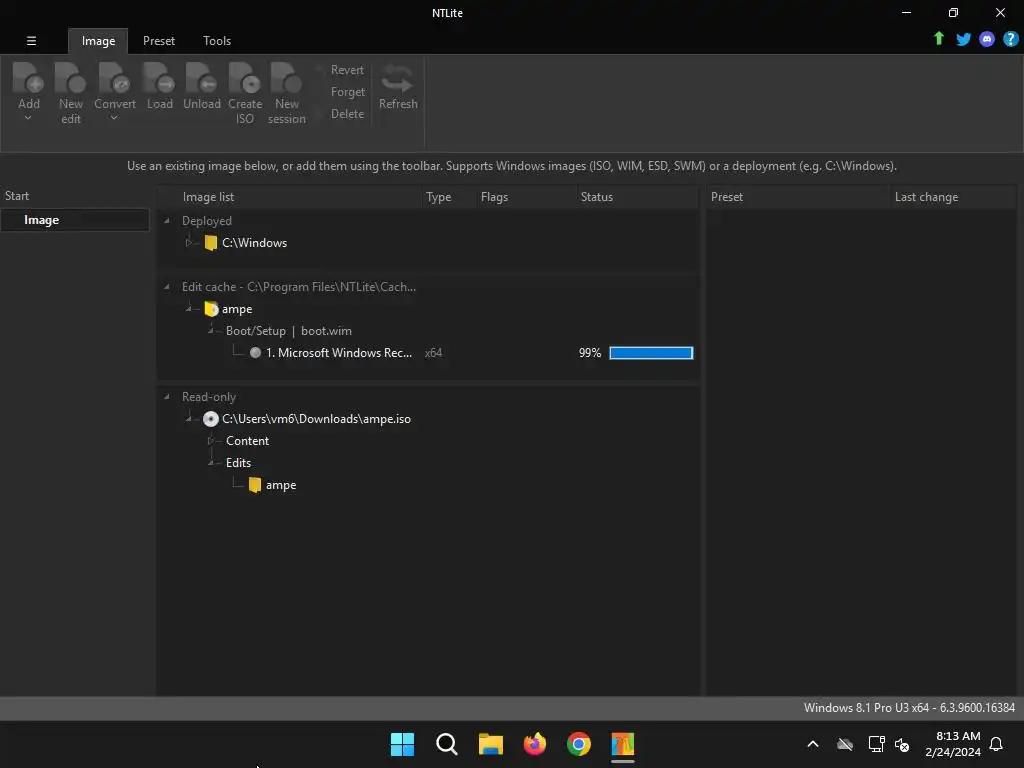This screenshot has height=768, width=1024.
Task: Launch Chrome from the taskbar
Action: point(579,744)
